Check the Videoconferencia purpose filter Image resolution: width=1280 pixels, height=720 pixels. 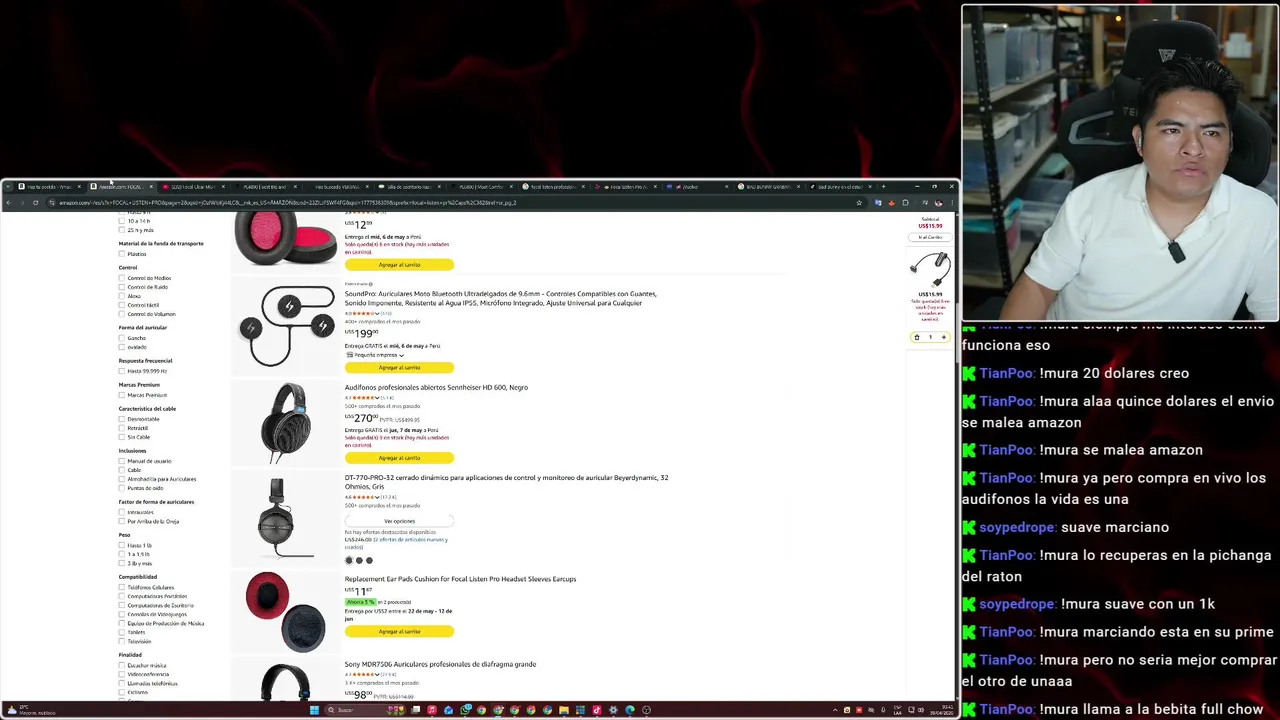coord(122,674)
